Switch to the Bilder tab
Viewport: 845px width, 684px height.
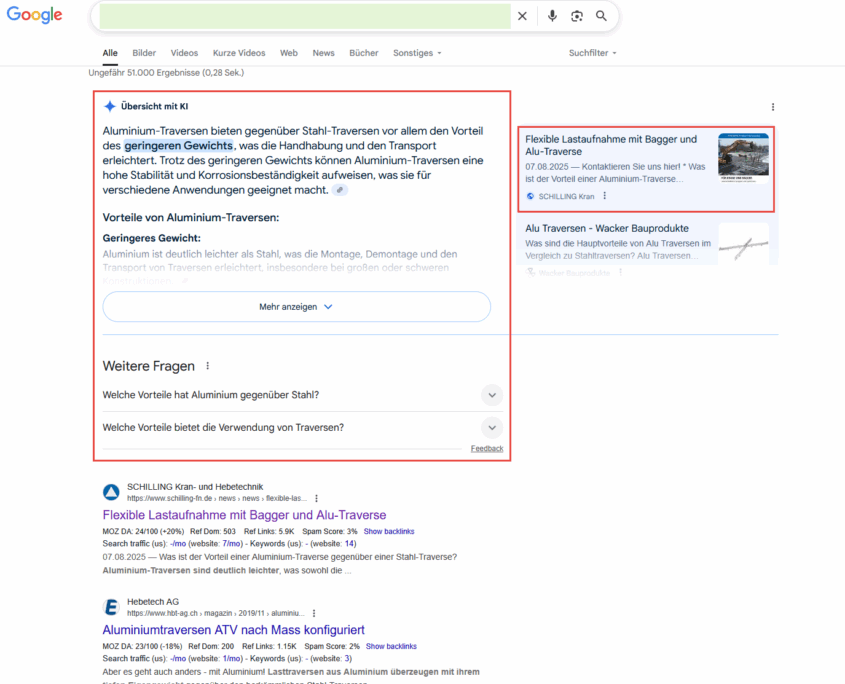pyautogui.click(x=144, y=53)
